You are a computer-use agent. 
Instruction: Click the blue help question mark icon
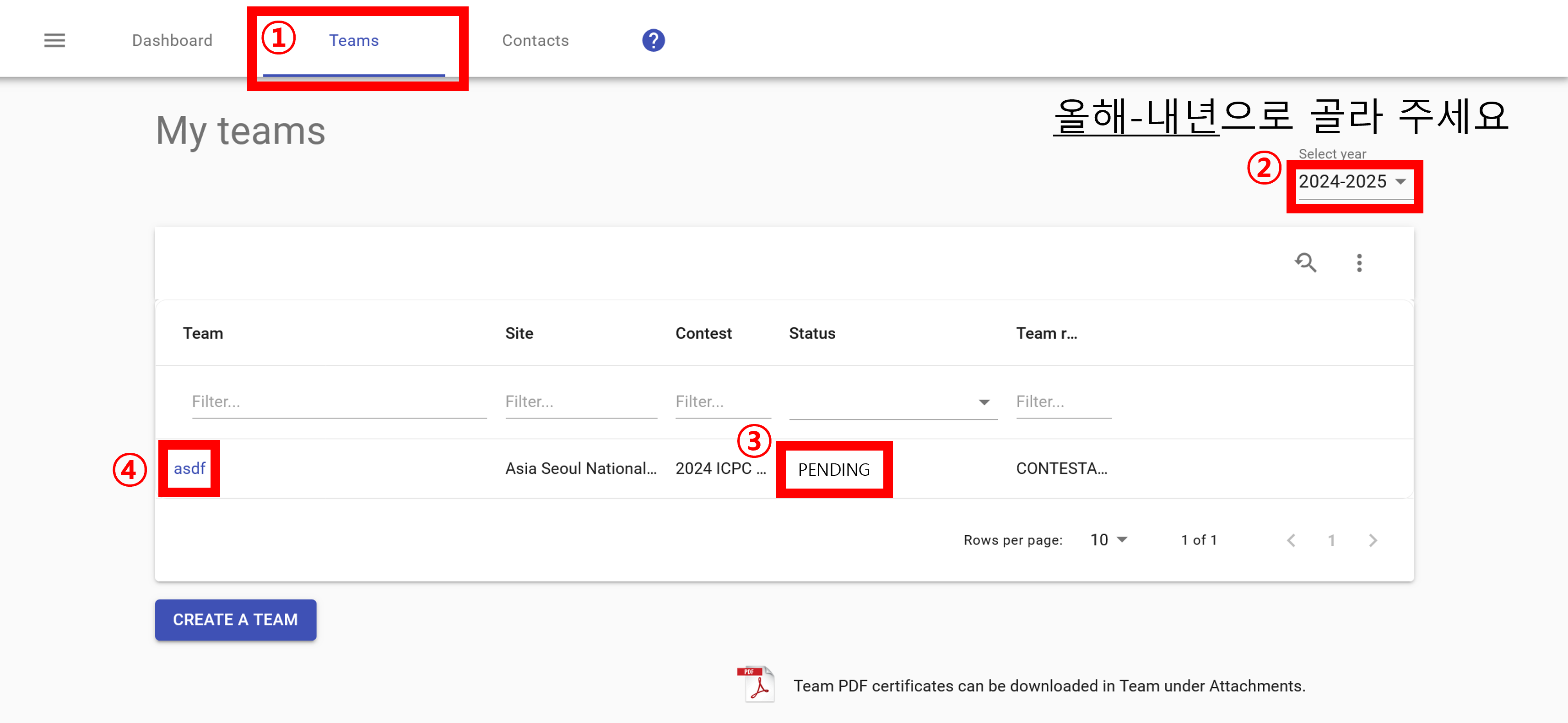click(653, 40)
